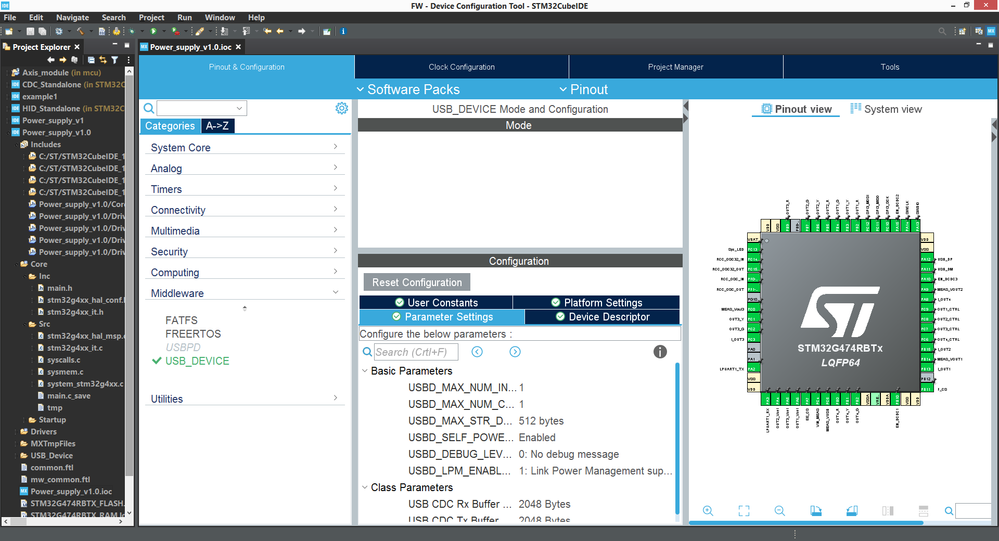Viewport: 999px width, 541px height.
Task: Click the build hammer icon
Action: [80, 31]
